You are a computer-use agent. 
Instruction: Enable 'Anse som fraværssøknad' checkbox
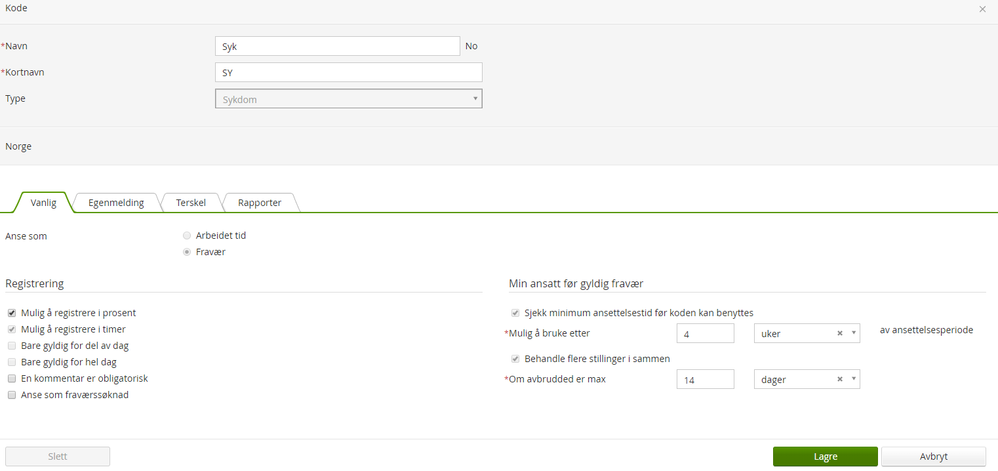(x=12, y=395)
